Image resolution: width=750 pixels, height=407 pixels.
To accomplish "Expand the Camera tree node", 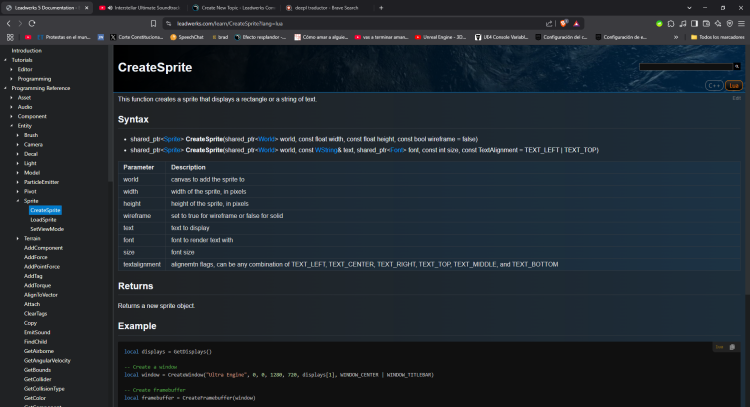I will pyautogui.click(x=18, y=144).
